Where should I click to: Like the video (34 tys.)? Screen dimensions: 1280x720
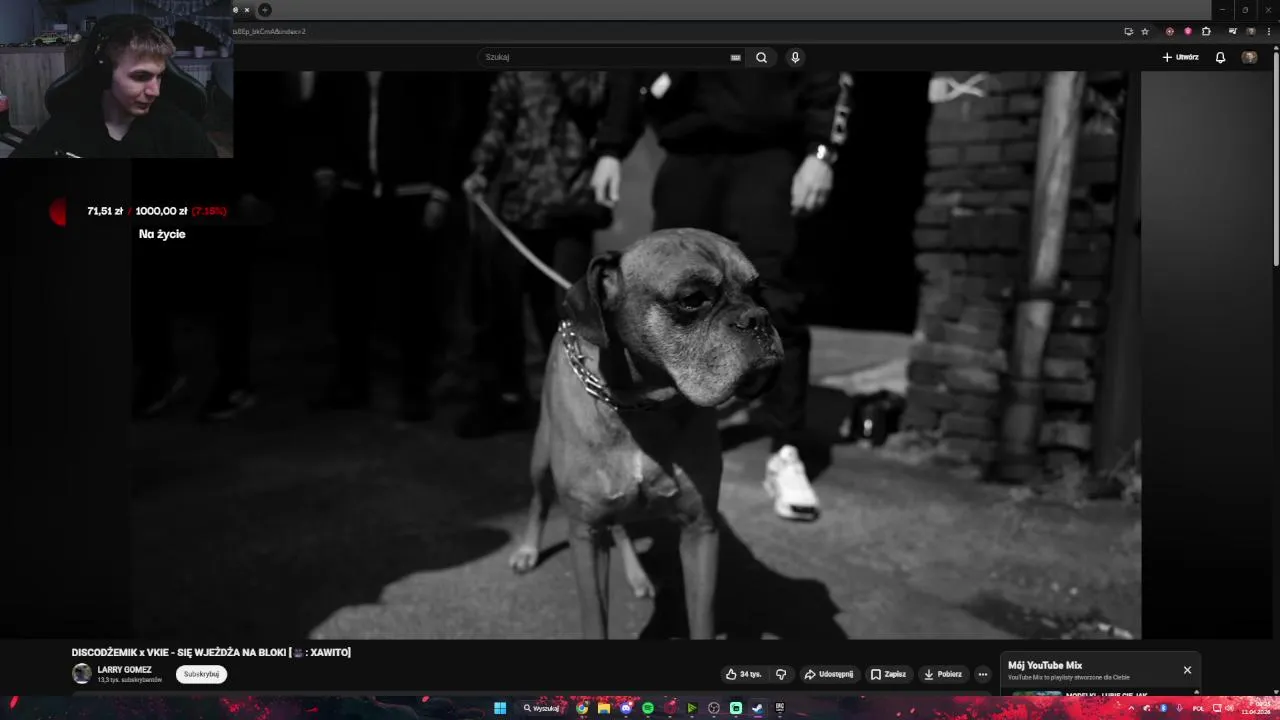[744, 674]
